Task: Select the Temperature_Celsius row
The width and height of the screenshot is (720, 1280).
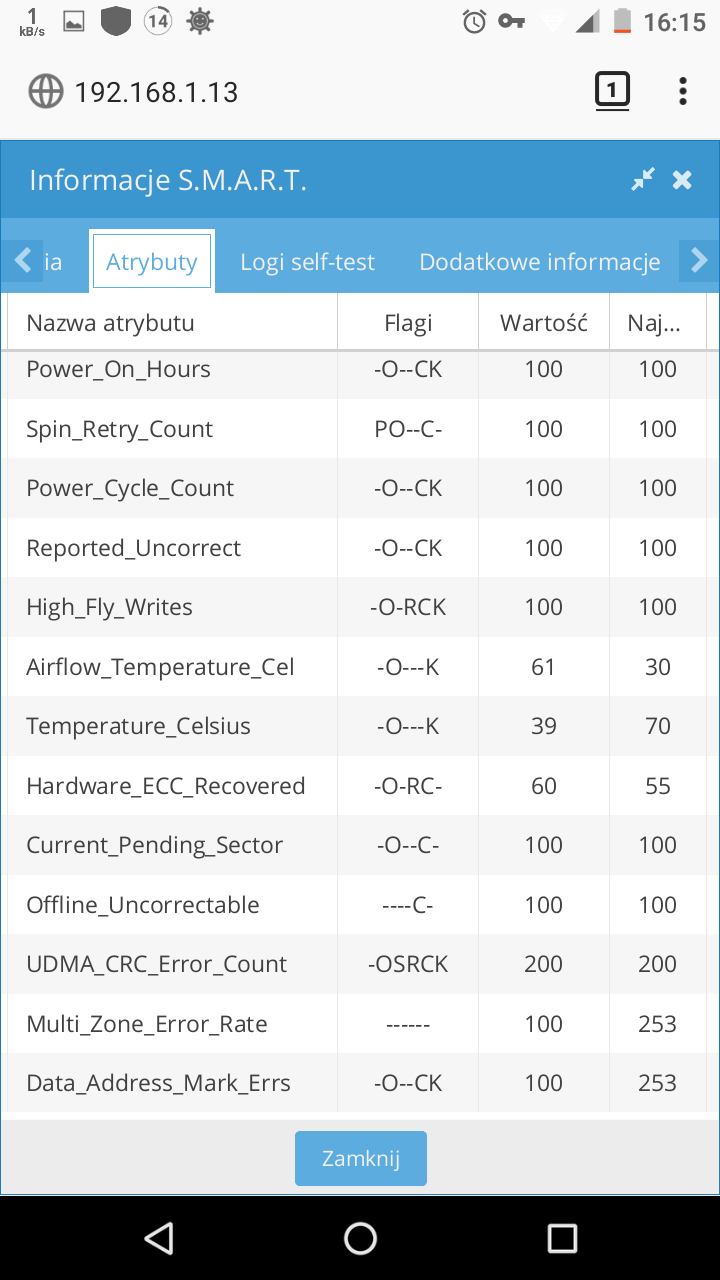Action: coord(360,726)
